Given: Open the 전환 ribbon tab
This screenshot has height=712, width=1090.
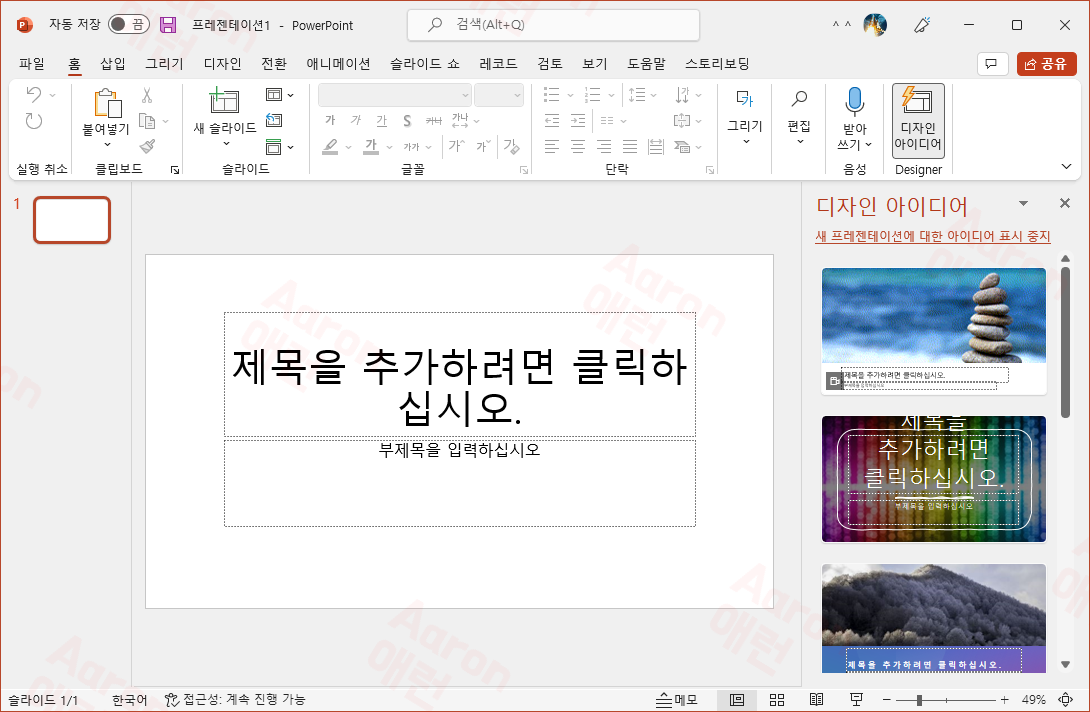Looking at the screenshot, I should coord(274,64).
